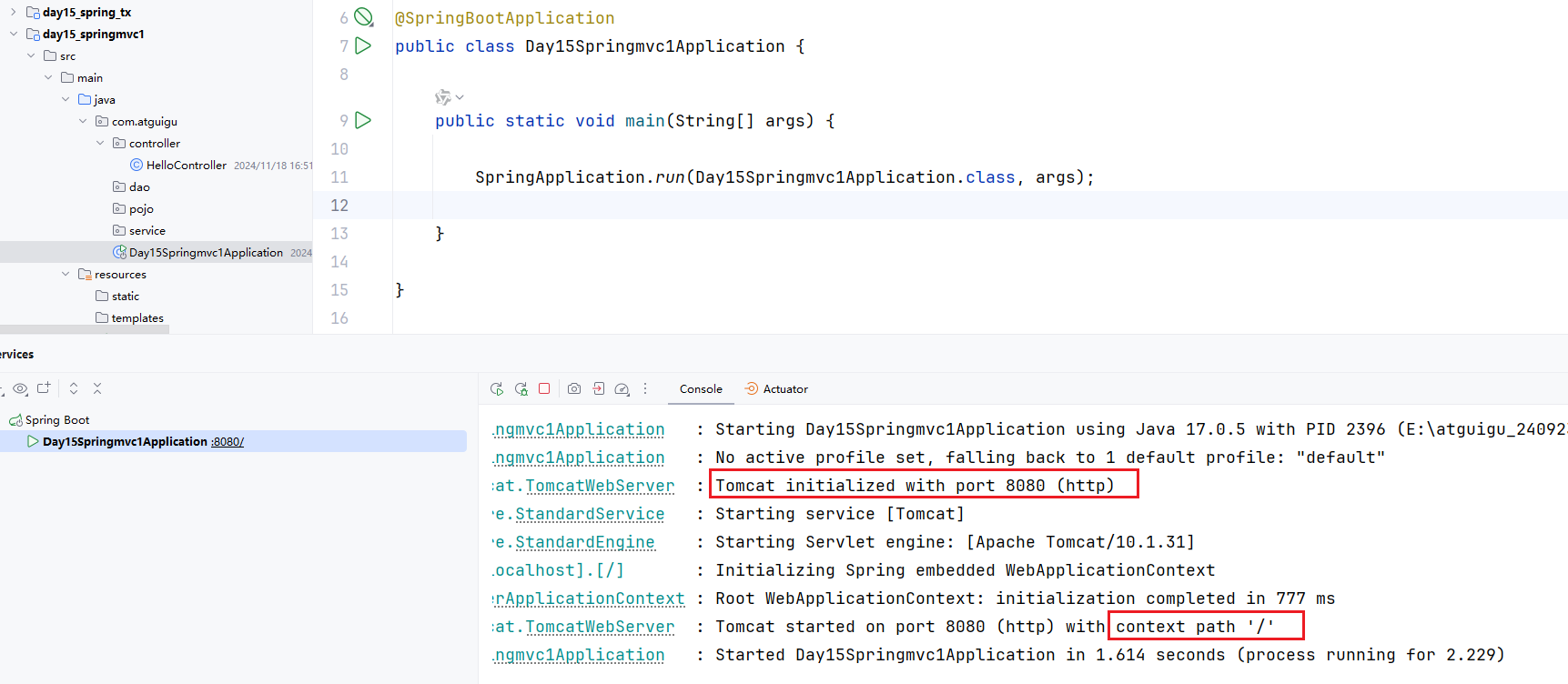1568x684 pixels.
Task: Collapse the src folder
Action: (31, 55)
